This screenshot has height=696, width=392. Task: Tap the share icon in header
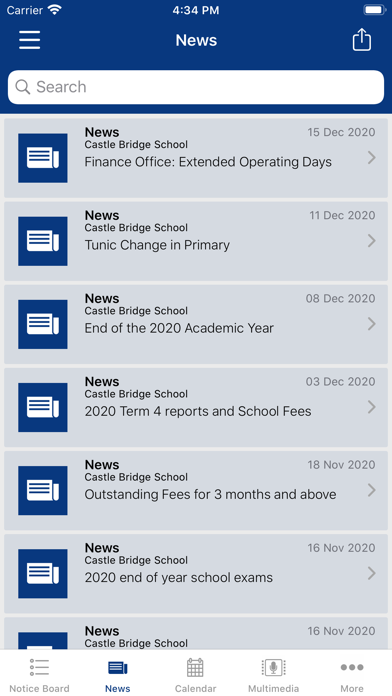coord(361,40)
